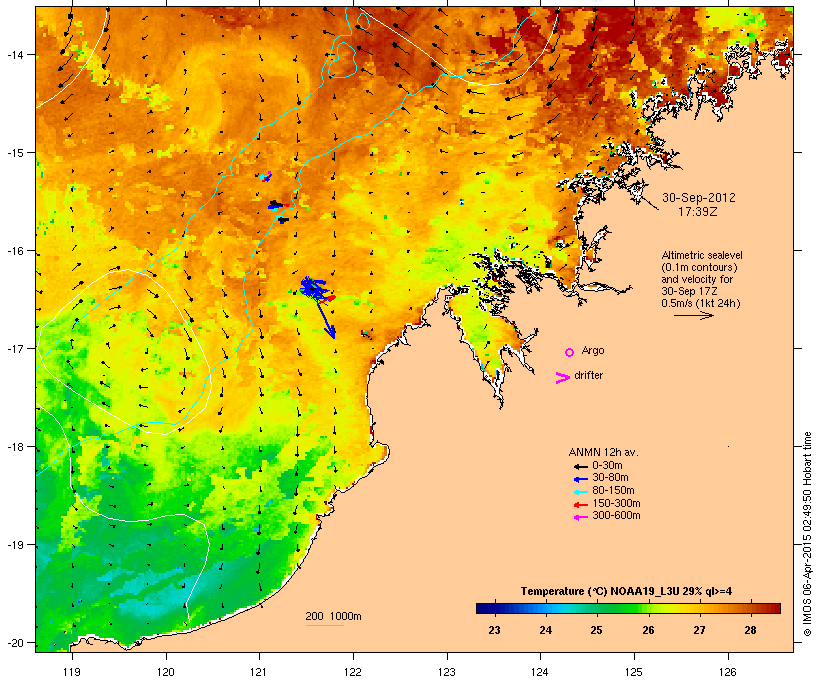
Task: Click latitude axis label -18
Action: 15,447
